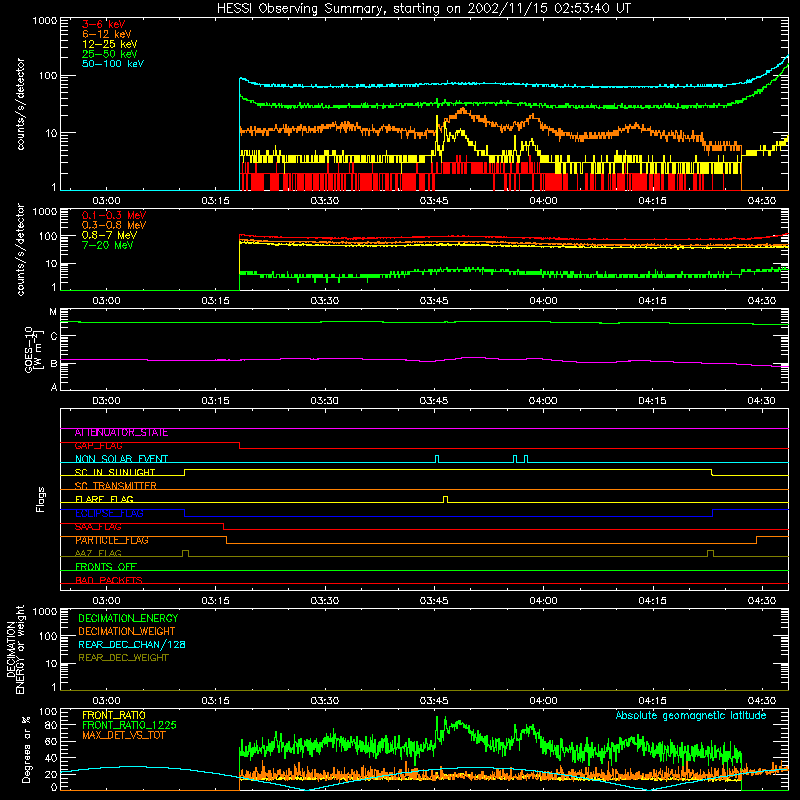The width and height of the screenshot is (800, 800).
Task: Click the C flare-class tick label
Action: 54,336
